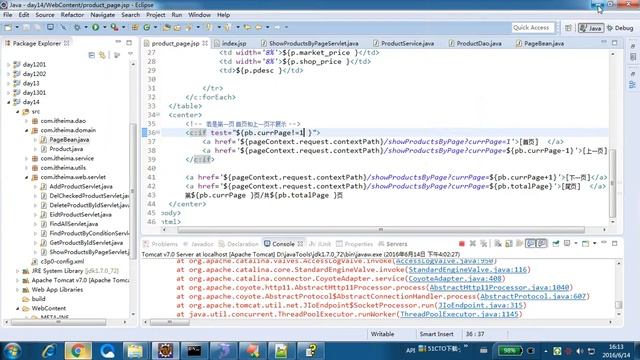The height and width of the screenshot is (360, 640).
Task: Open the Servers view tab
Action: pyautogui.click(x=393, y=244)
